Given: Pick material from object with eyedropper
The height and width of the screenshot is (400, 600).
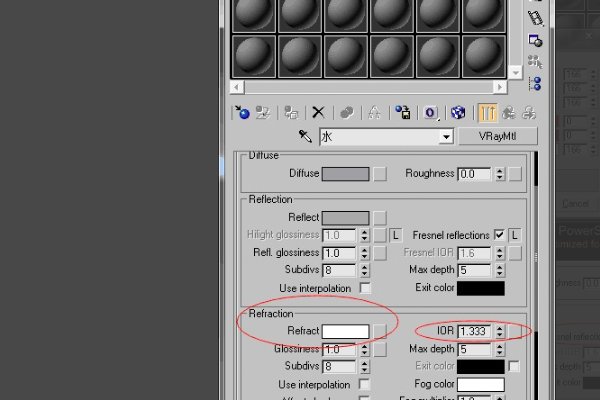Looking at the screenshot, I should pyautogui.click(x=305, y=136).
